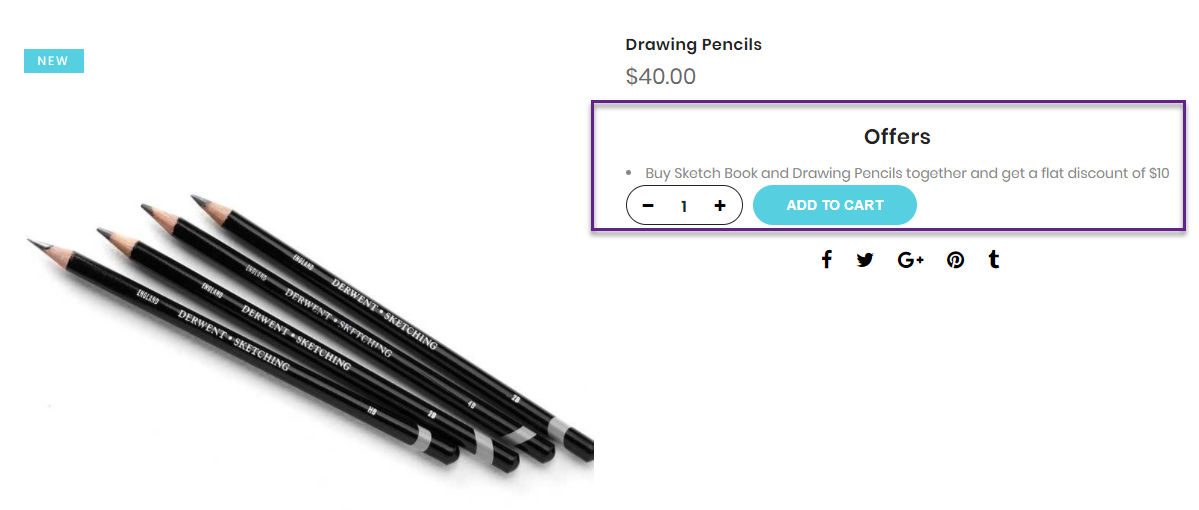Click the offer's bullet point marker
Viewport: 1199px width, 510px height.
628,174
